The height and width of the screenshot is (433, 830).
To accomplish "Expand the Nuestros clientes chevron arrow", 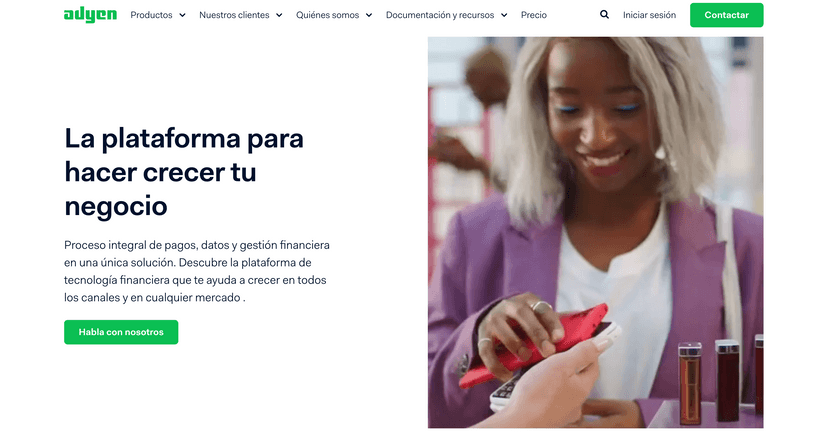I will pyautogui.click(x=279, y=15).
